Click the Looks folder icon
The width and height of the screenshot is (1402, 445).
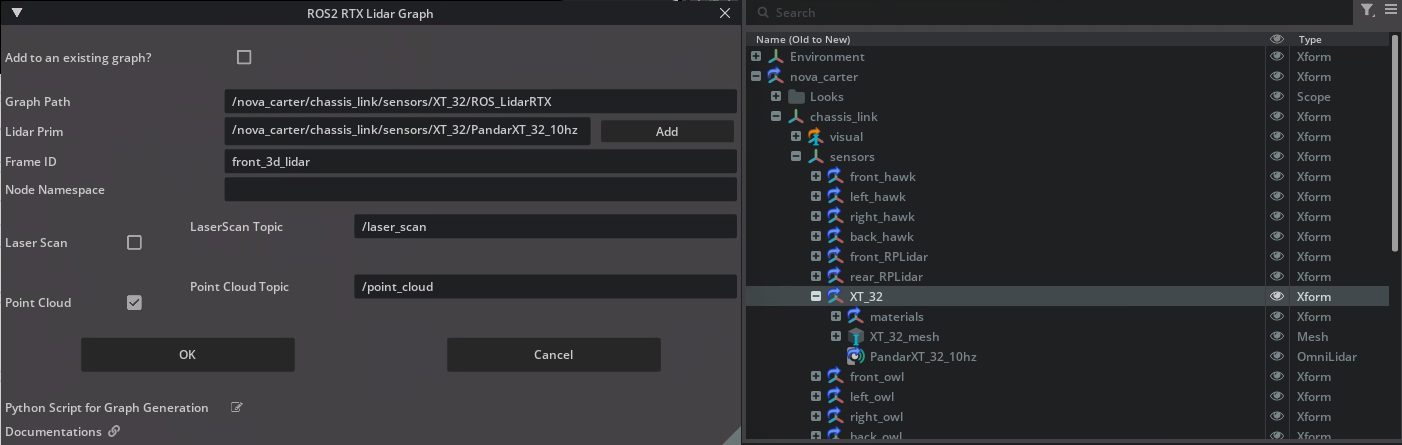(x=796, y=97)
